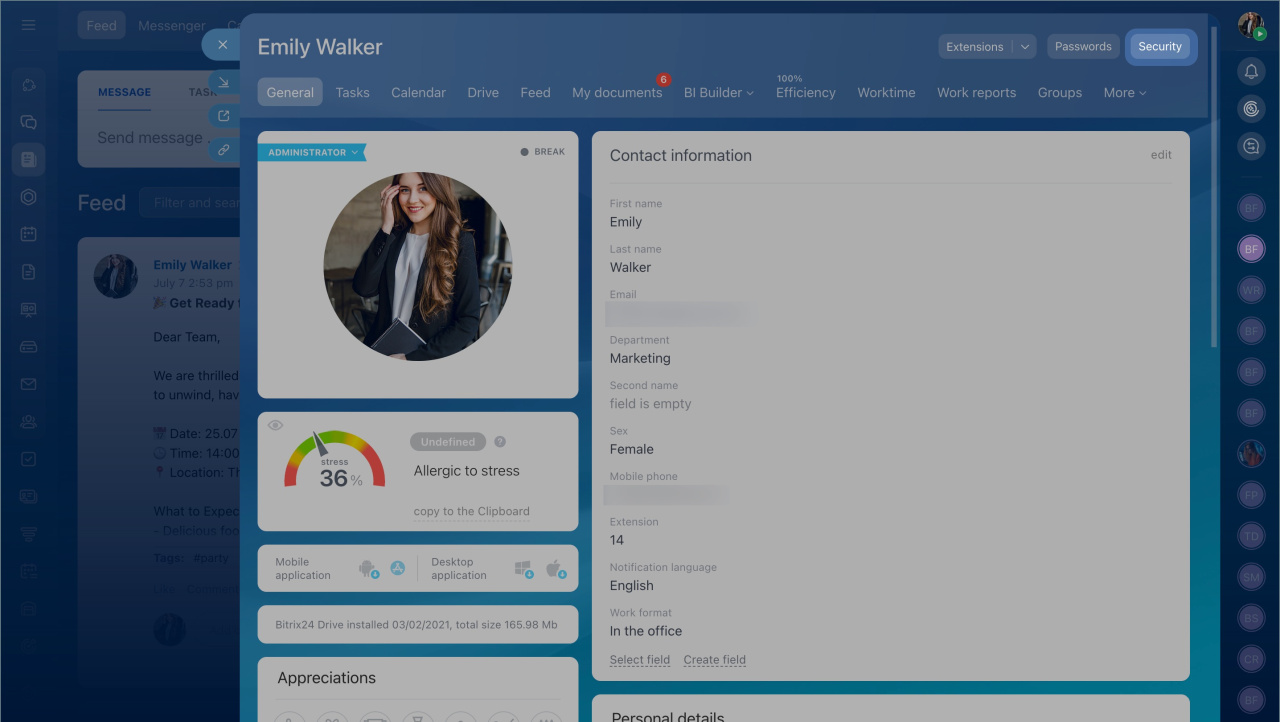The height and width of the screenshot is (722, 1280).
Task: Click the copy link icon beside the profile
Action: coord(223,150)
